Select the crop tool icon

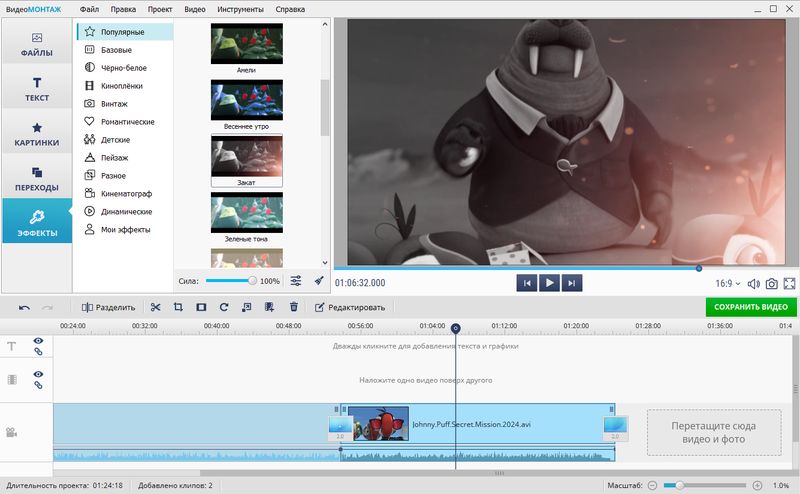pos(178,307)
